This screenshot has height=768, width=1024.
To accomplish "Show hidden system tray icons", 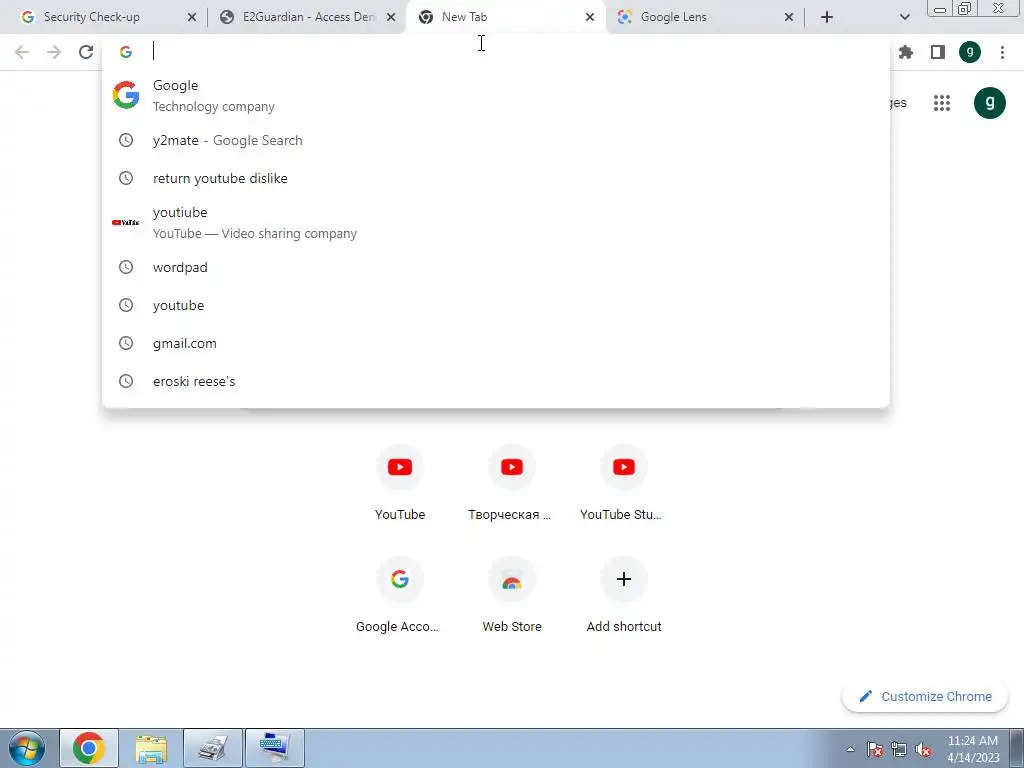I will (x=850, y=749).
